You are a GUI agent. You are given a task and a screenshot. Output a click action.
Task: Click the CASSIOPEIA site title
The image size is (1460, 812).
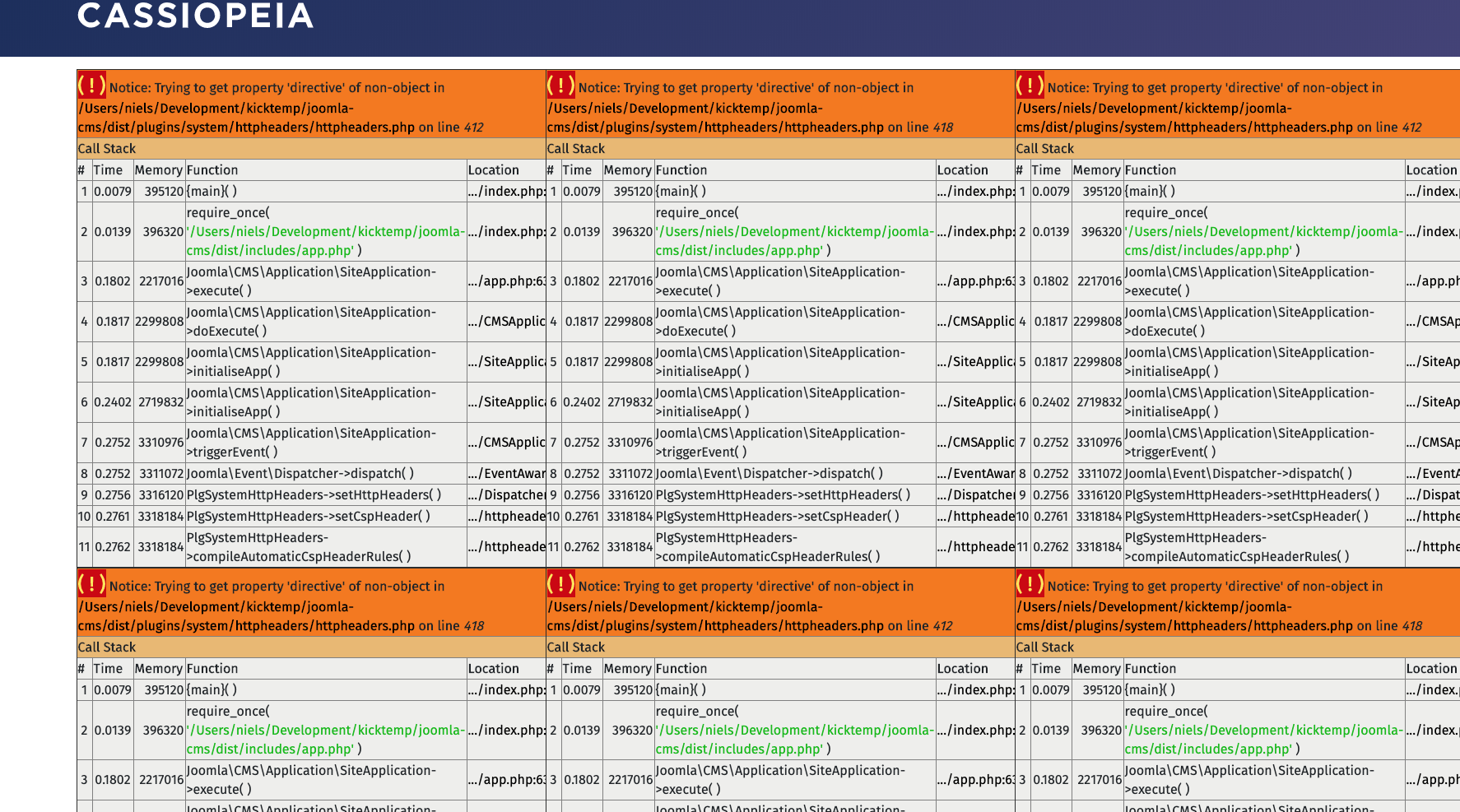(195, 16)
